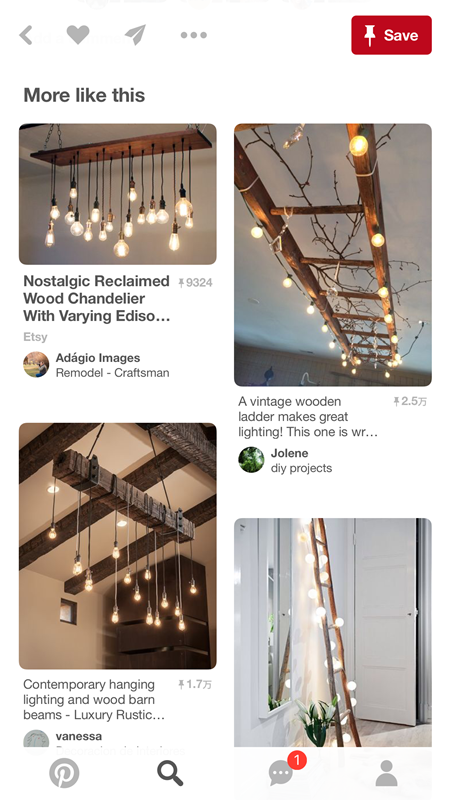Open Nostalgic Reclaimed Wood Chandelier thumbnail

tap(118, 194)
